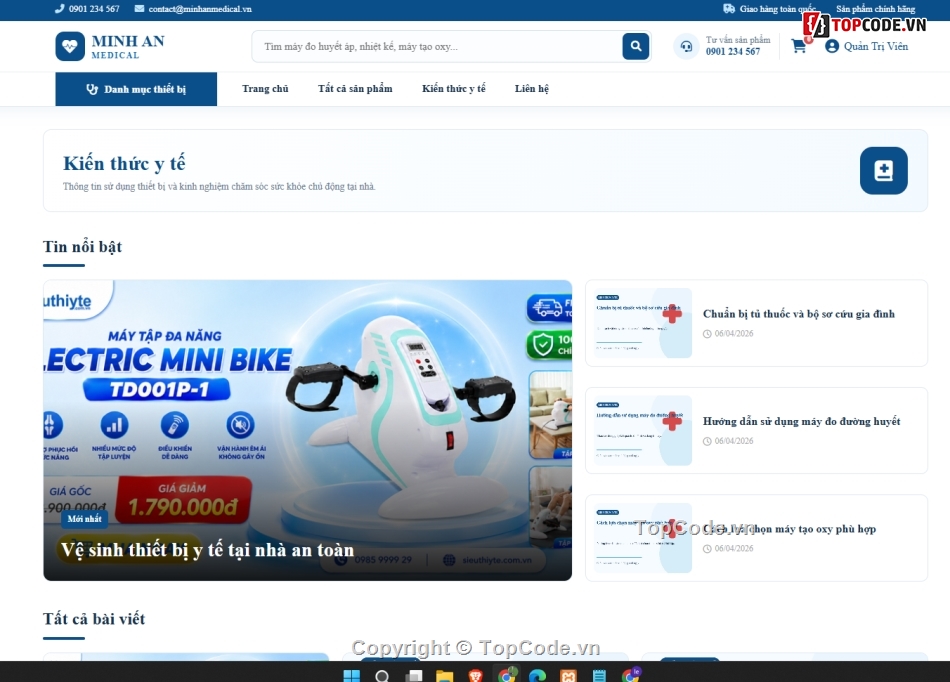This screenshot has height=682, width=950.
Task: Click the search magnifier button
Action: (x=636, y=46)
